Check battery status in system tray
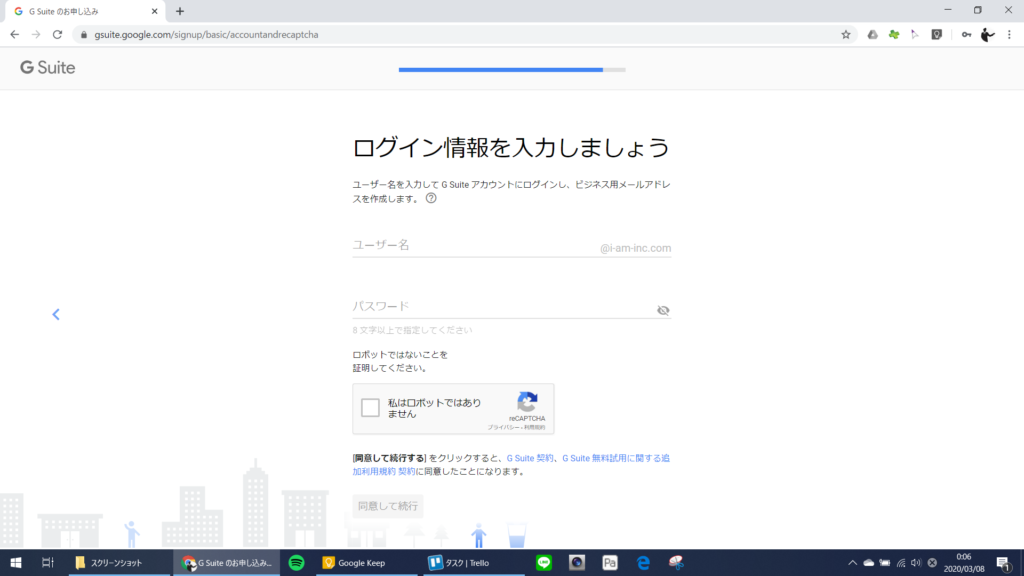This screenshot has width=1024, height=576. 885,562
